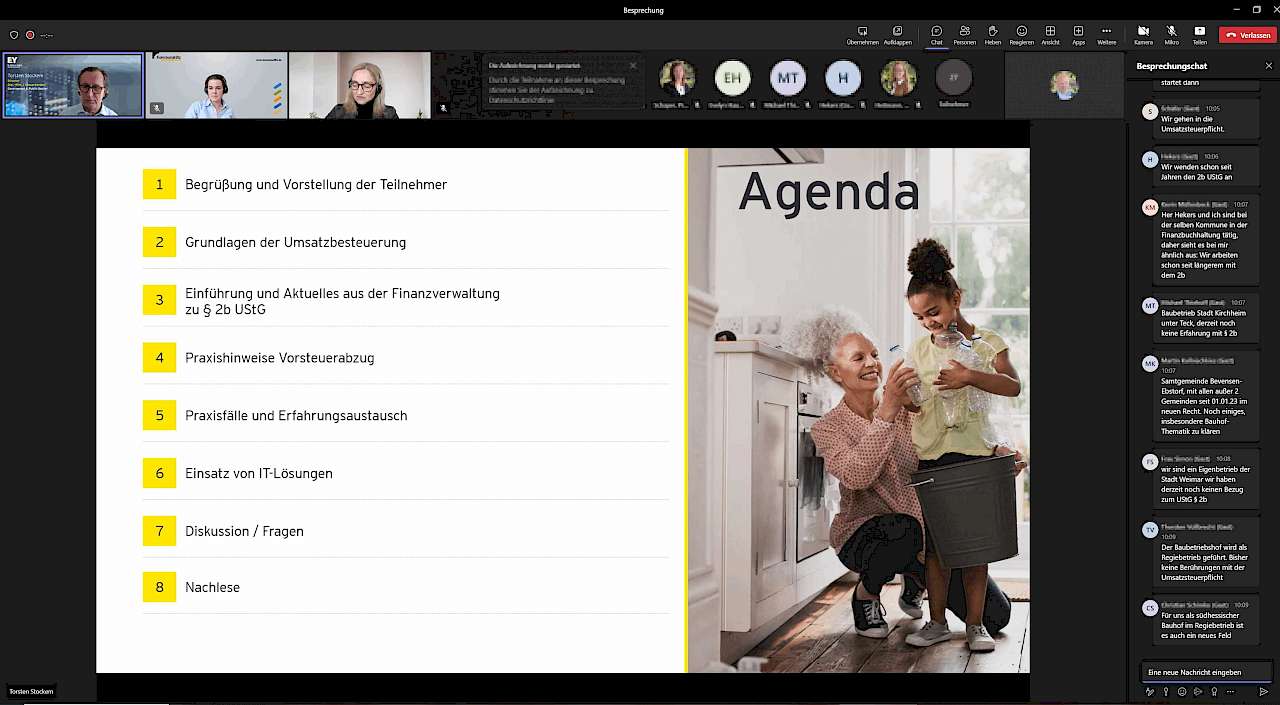Screen dimensions: 1280x705
Task: Raise hand using Heben
Action: 992,35
